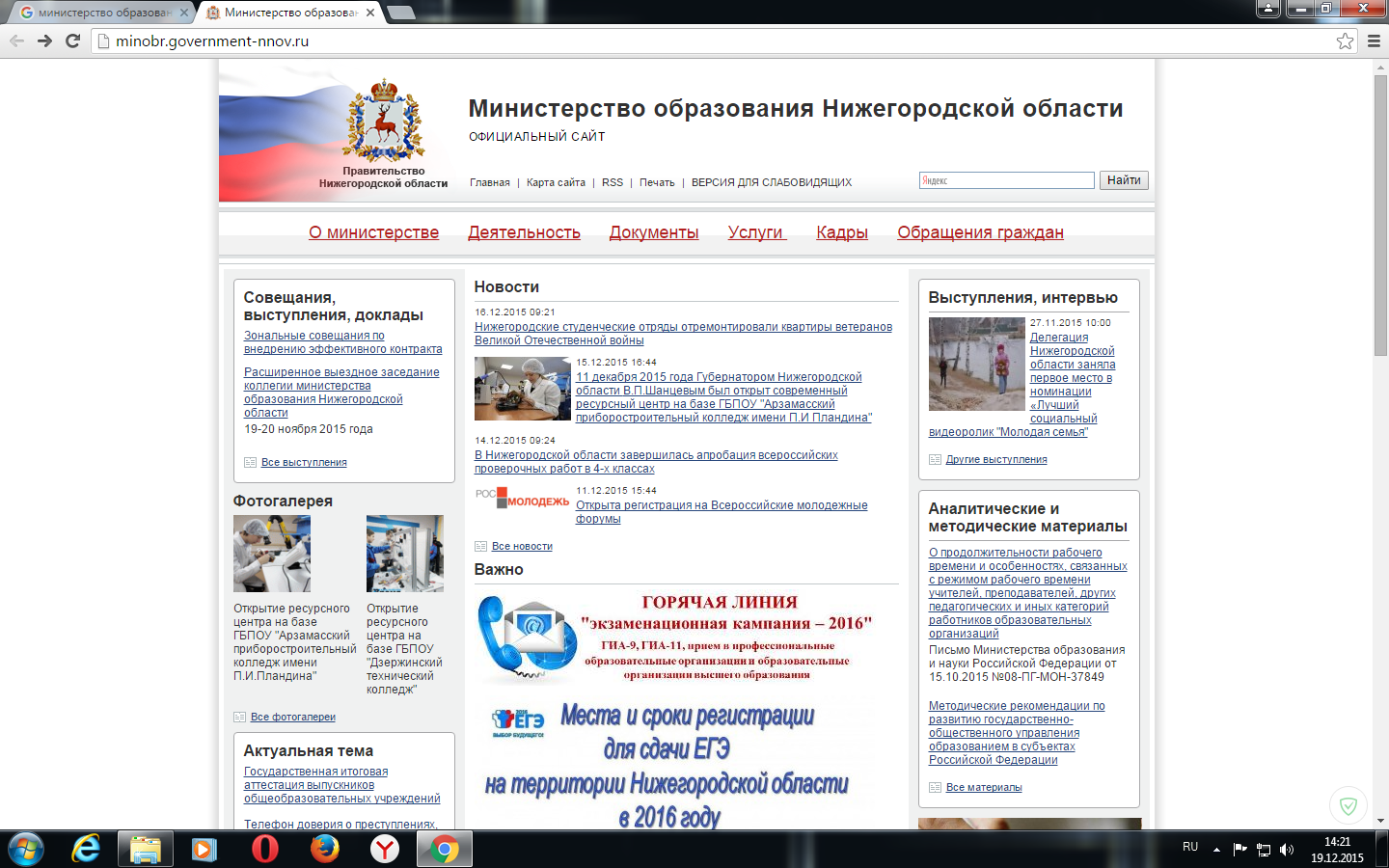Click the 'Карта сайта' link
This screenshot has height=868, width=1389.
(556, 182)
